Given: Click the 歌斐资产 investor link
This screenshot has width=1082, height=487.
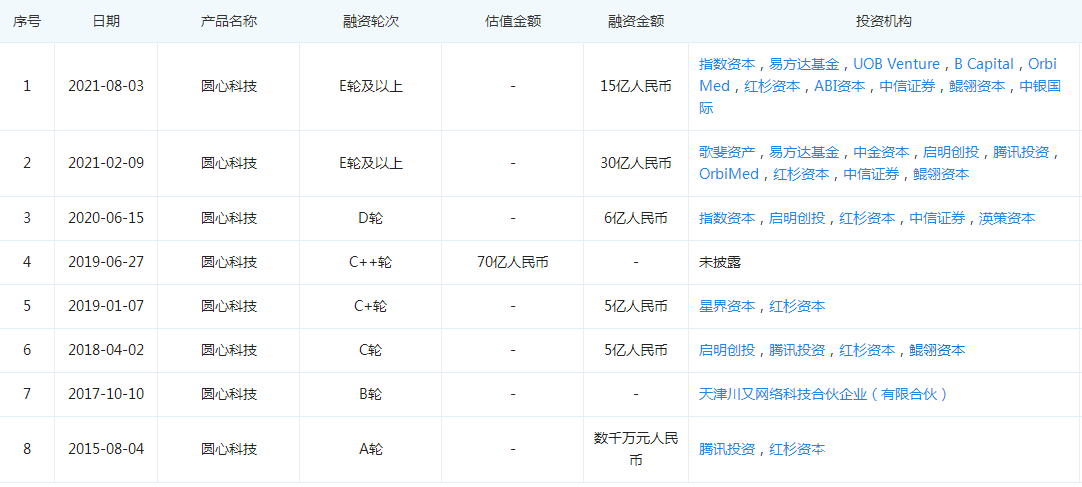Looking at the screenshot, I should click(727, 152).
